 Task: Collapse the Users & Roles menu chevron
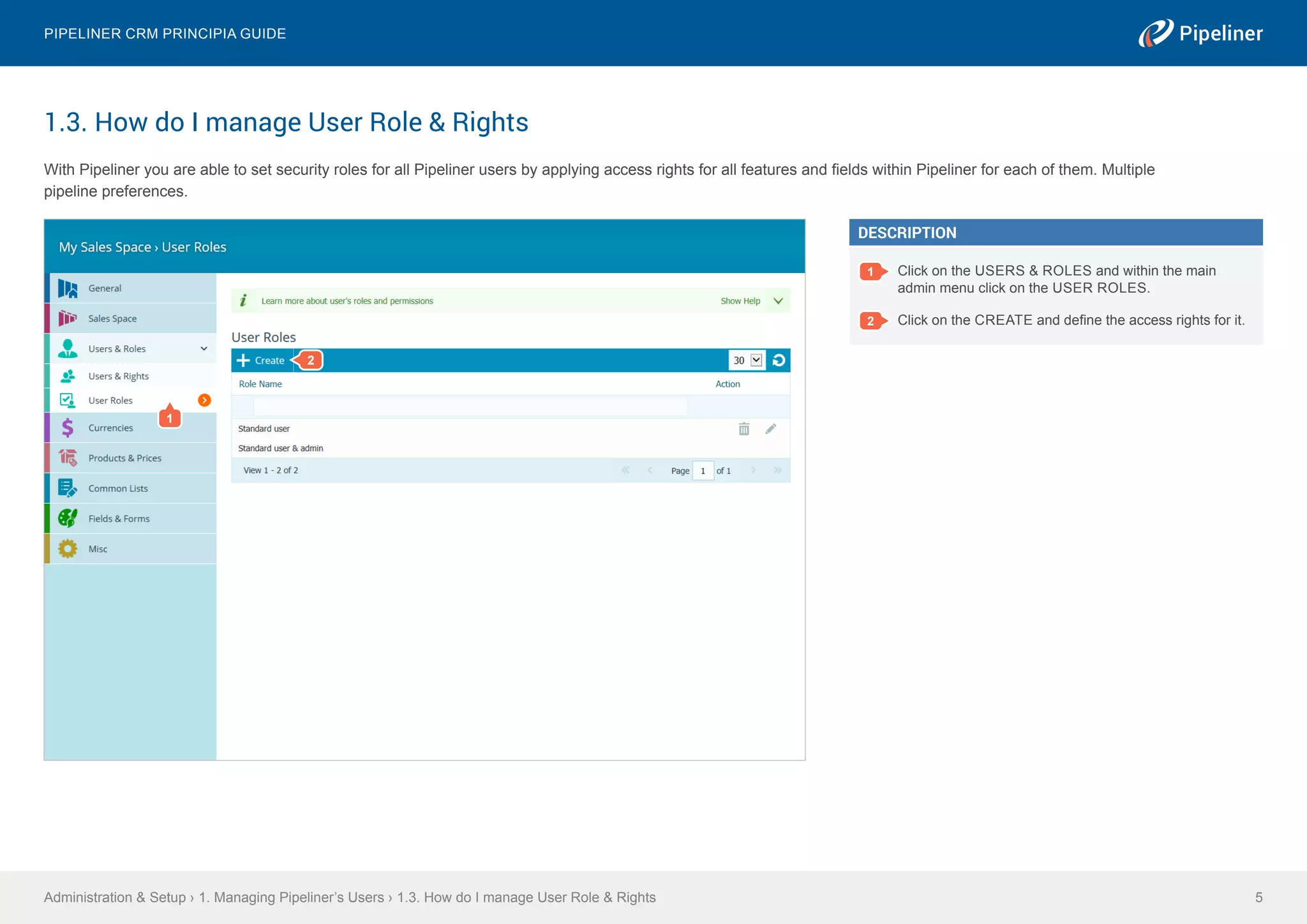tap(204, 348)
